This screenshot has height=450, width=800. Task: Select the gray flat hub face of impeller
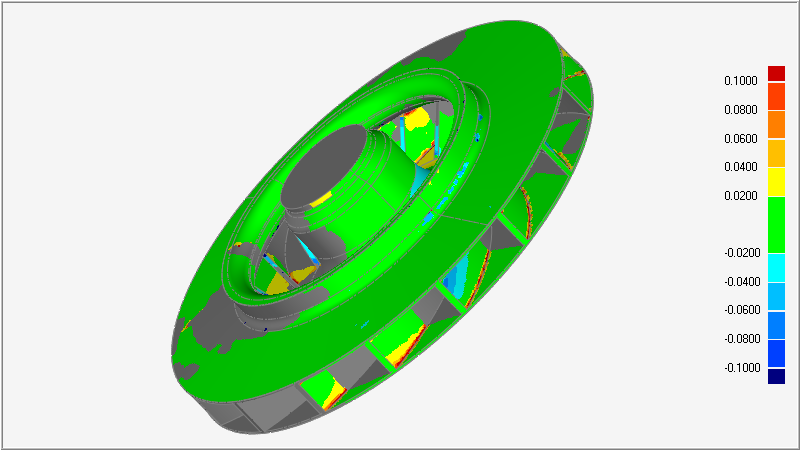pyautogui.click(x=322, y=166)
